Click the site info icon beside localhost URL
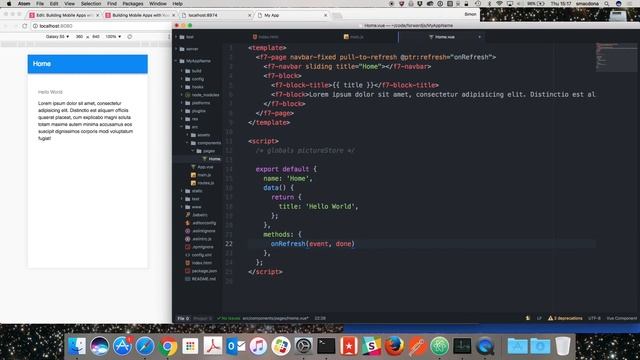Viewport: 640px width, 360px height. click(x=36, y=26)
